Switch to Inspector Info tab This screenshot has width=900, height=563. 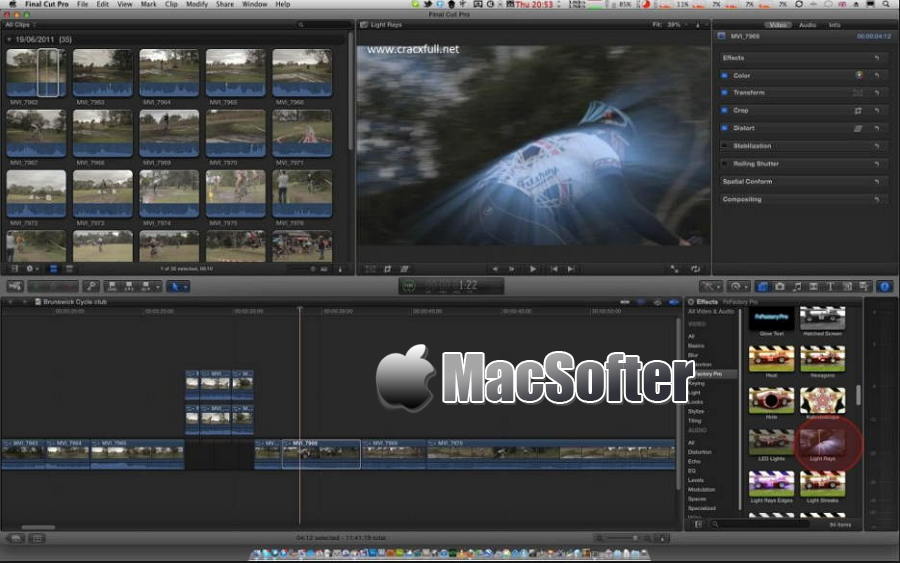coord(835,25)
